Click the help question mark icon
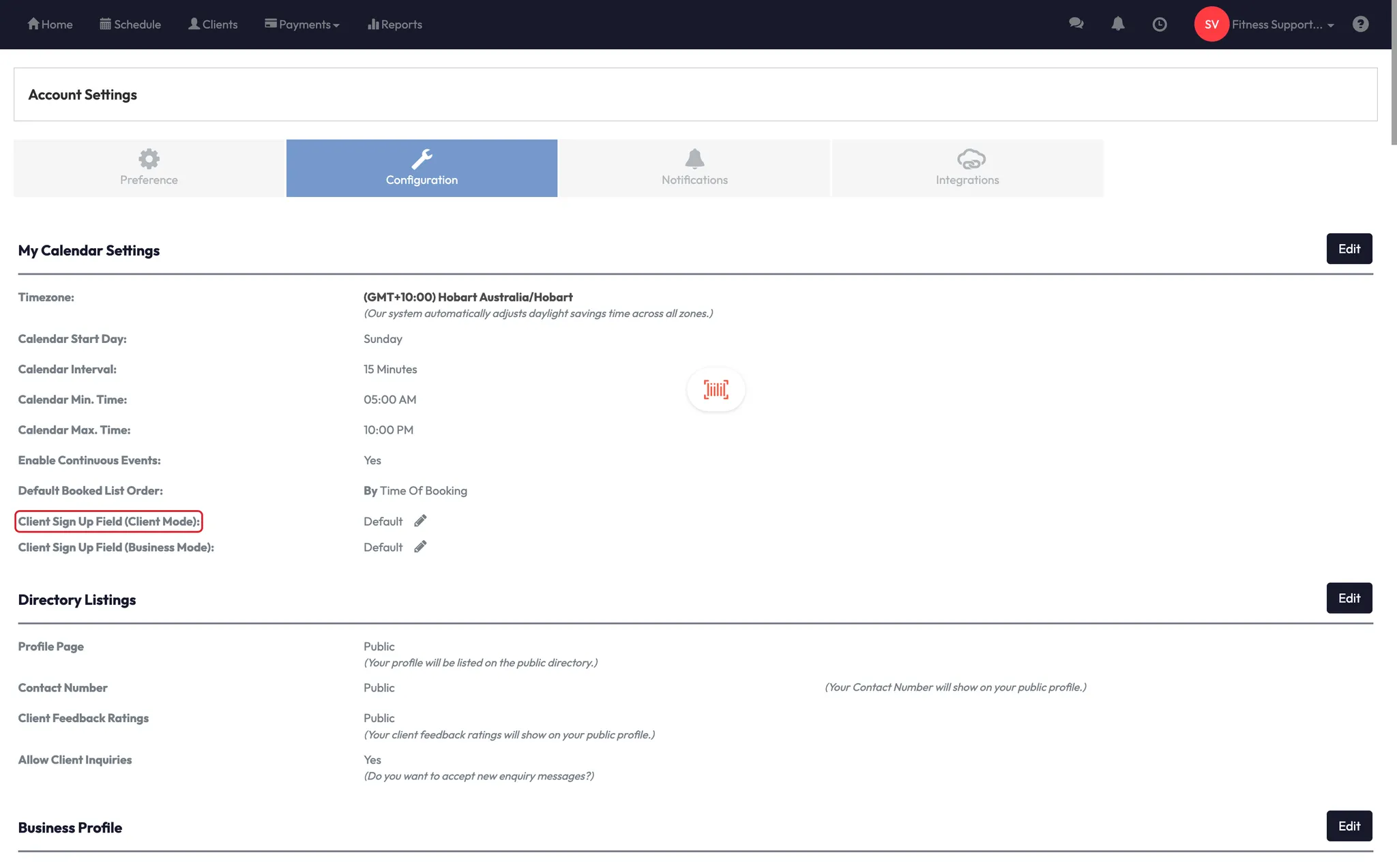 [x=1361, y=24]
